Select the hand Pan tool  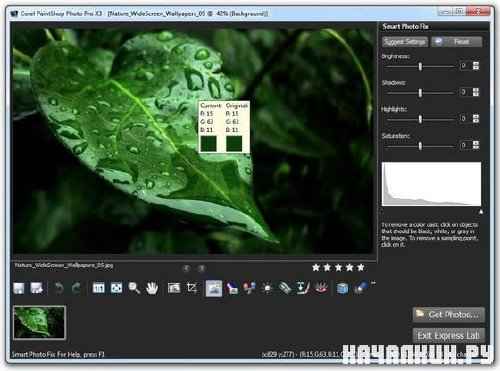(x=152, y=288)
